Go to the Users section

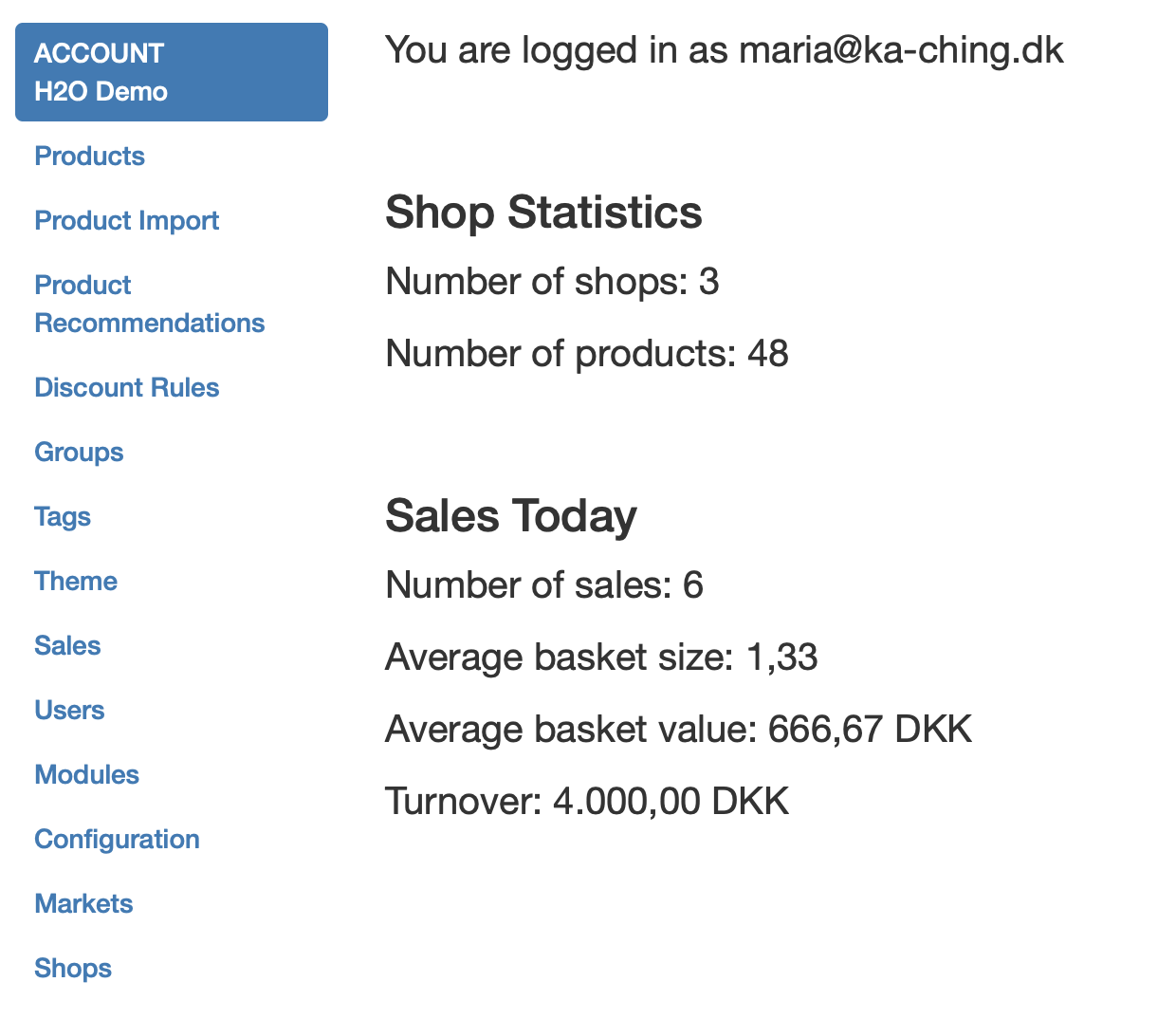click(x=69, y=710)
